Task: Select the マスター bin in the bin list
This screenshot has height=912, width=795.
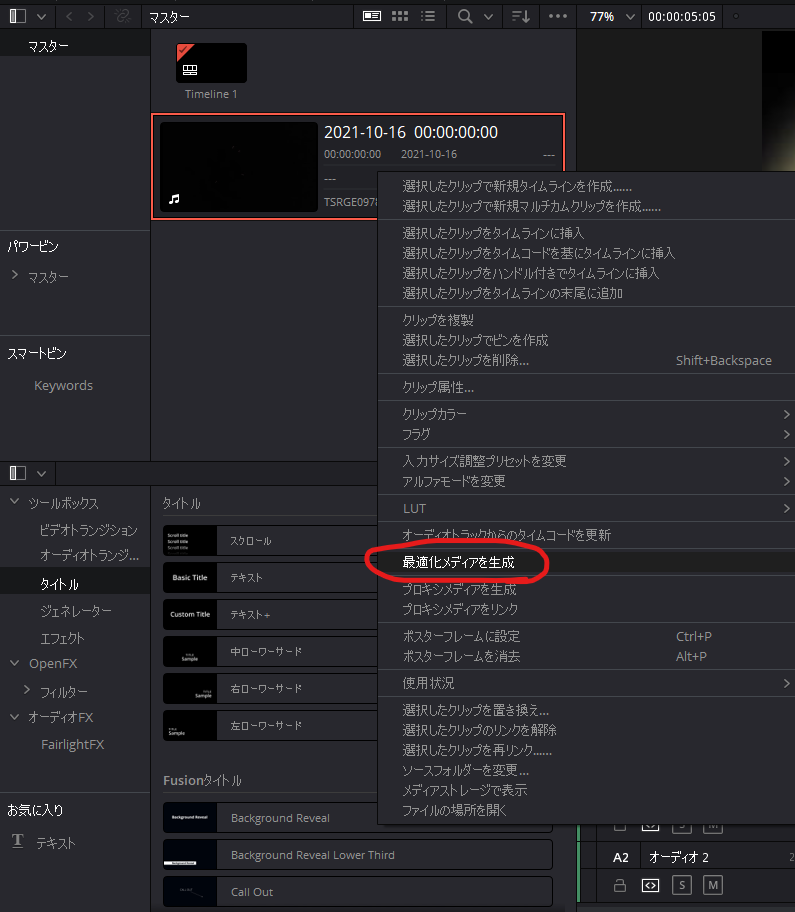Action: pos(75,46)
